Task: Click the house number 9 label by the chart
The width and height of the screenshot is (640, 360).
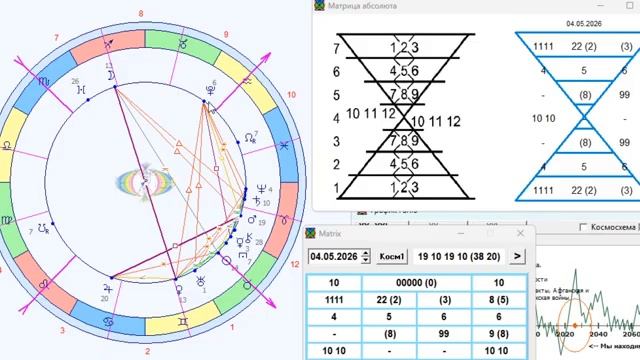Action: (226, 34)
